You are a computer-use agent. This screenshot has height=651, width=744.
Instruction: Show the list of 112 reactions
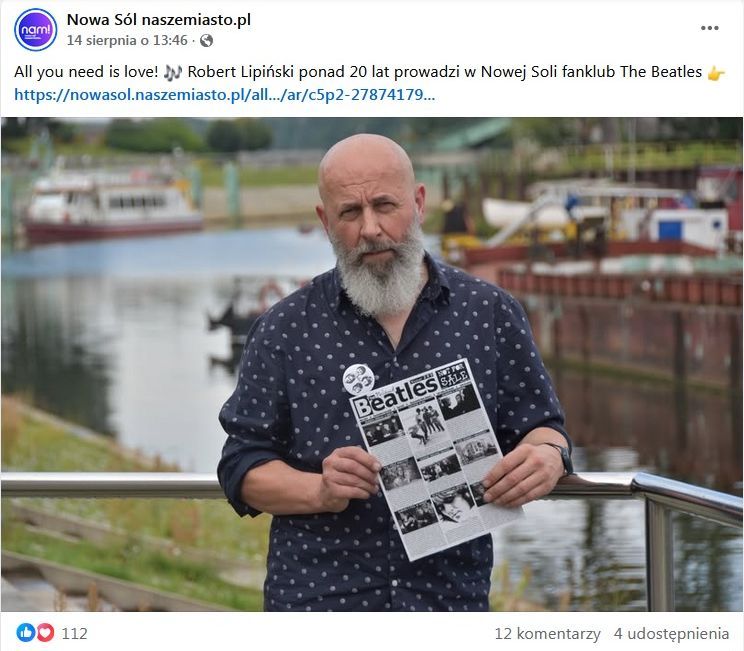pyautogui.click(x=74, y=633)
